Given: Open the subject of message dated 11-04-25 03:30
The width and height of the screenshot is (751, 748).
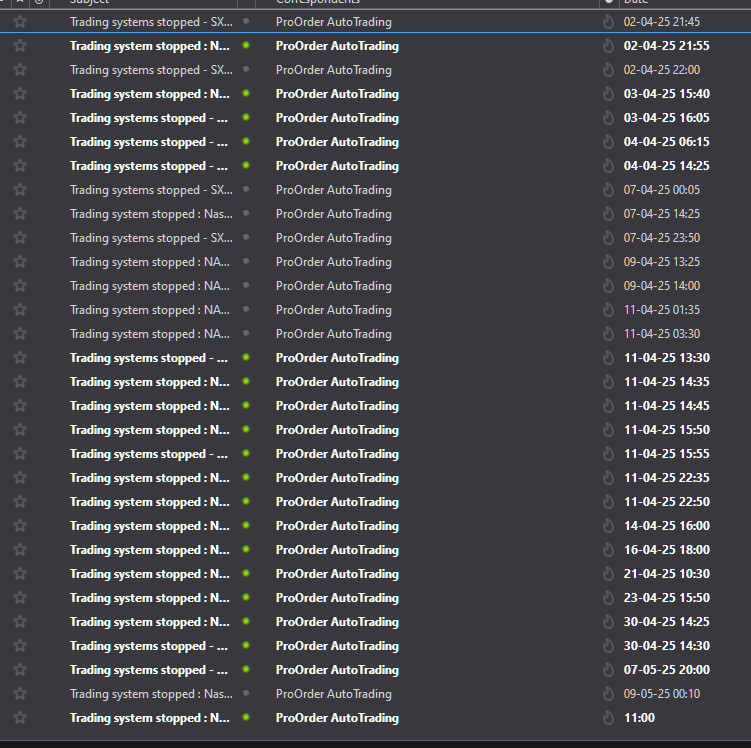Looking at the screenshot, I should pos(150,334).
